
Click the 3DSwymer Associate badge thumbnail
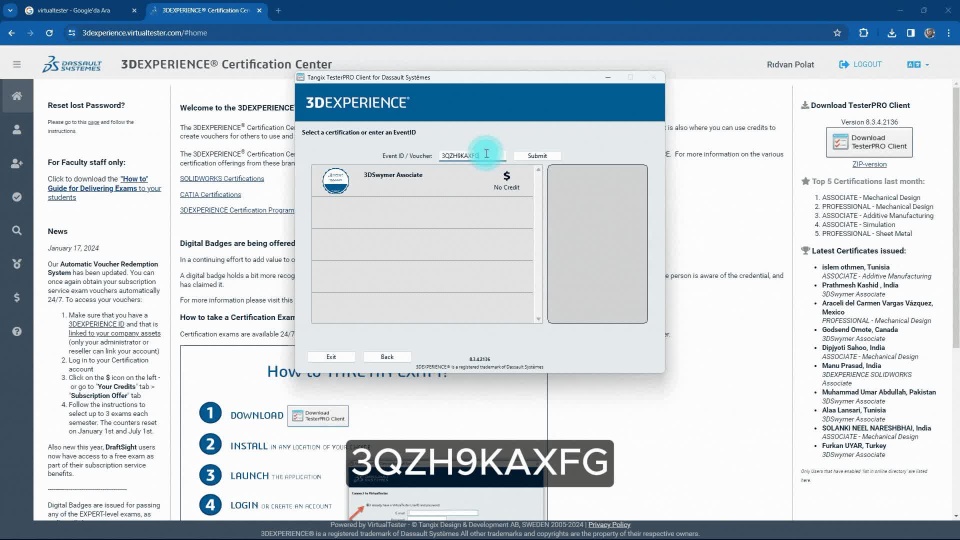click(336, 181)
